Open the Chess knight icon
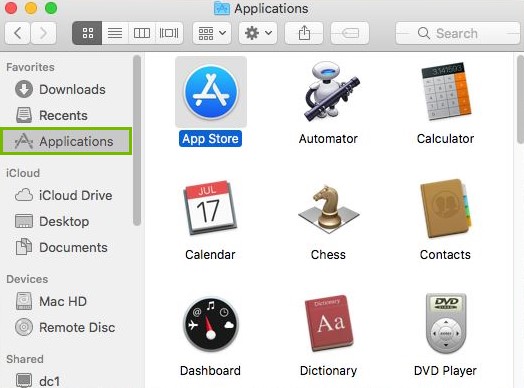This screenshot has width=524, height=388. 329,209
